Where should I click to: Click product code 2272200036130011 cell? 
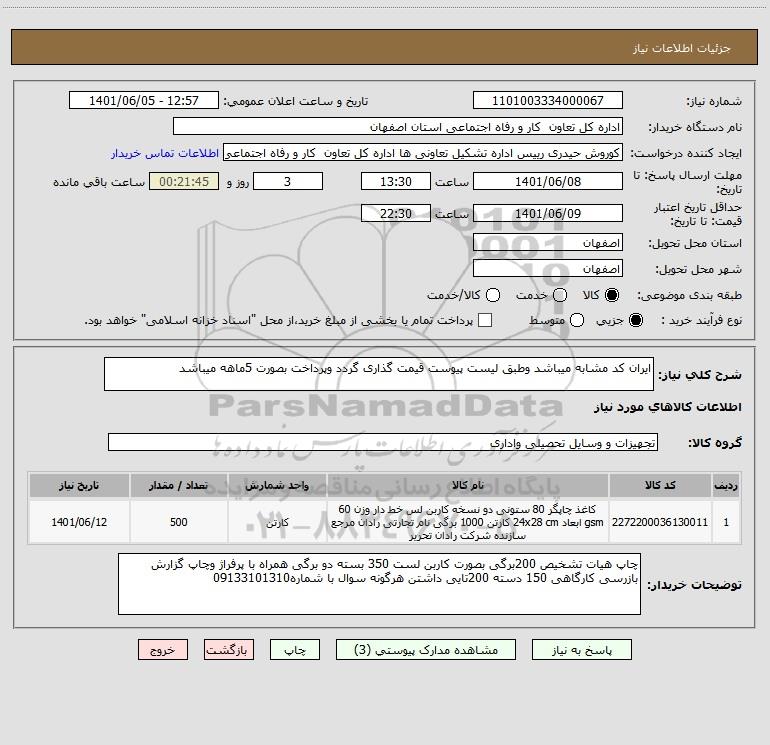(660, 522)
